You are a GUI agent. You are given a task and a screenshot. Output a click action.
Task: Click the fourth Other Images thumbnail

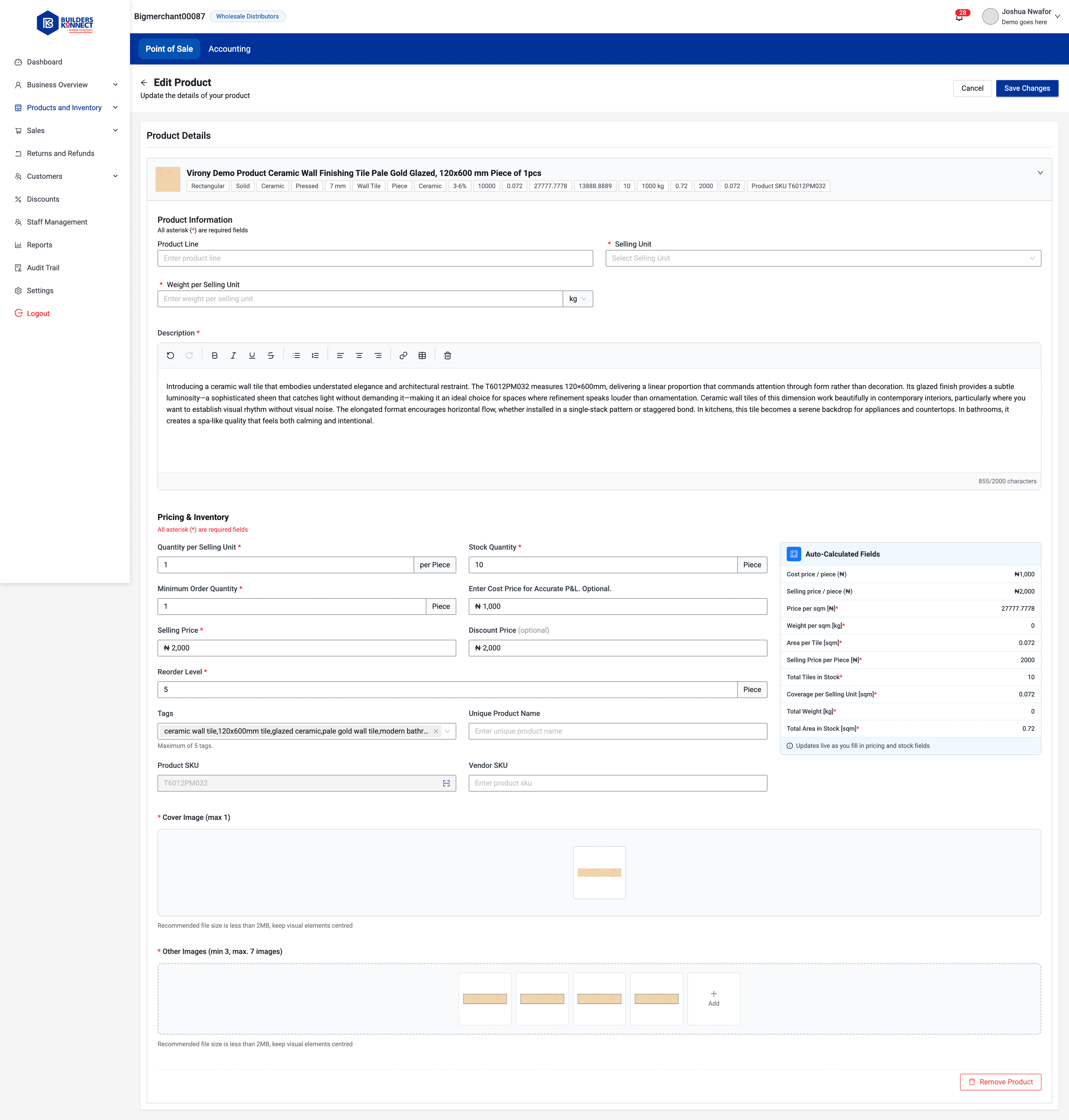pos(656,999)
